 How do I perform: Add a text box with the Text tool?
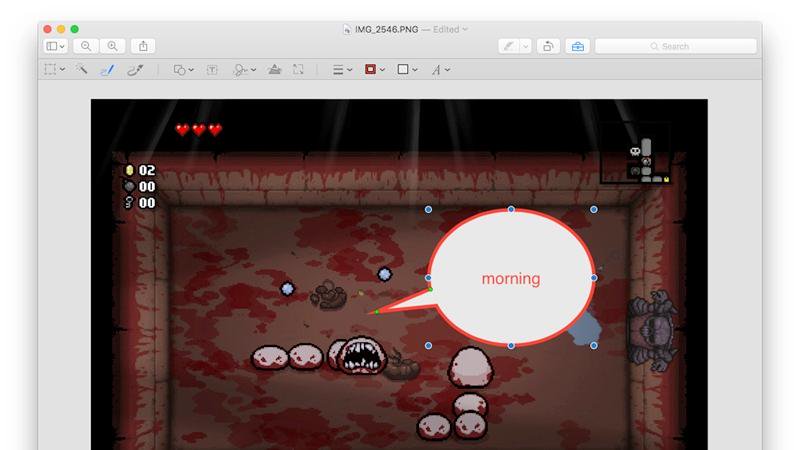tap(212, 70)
